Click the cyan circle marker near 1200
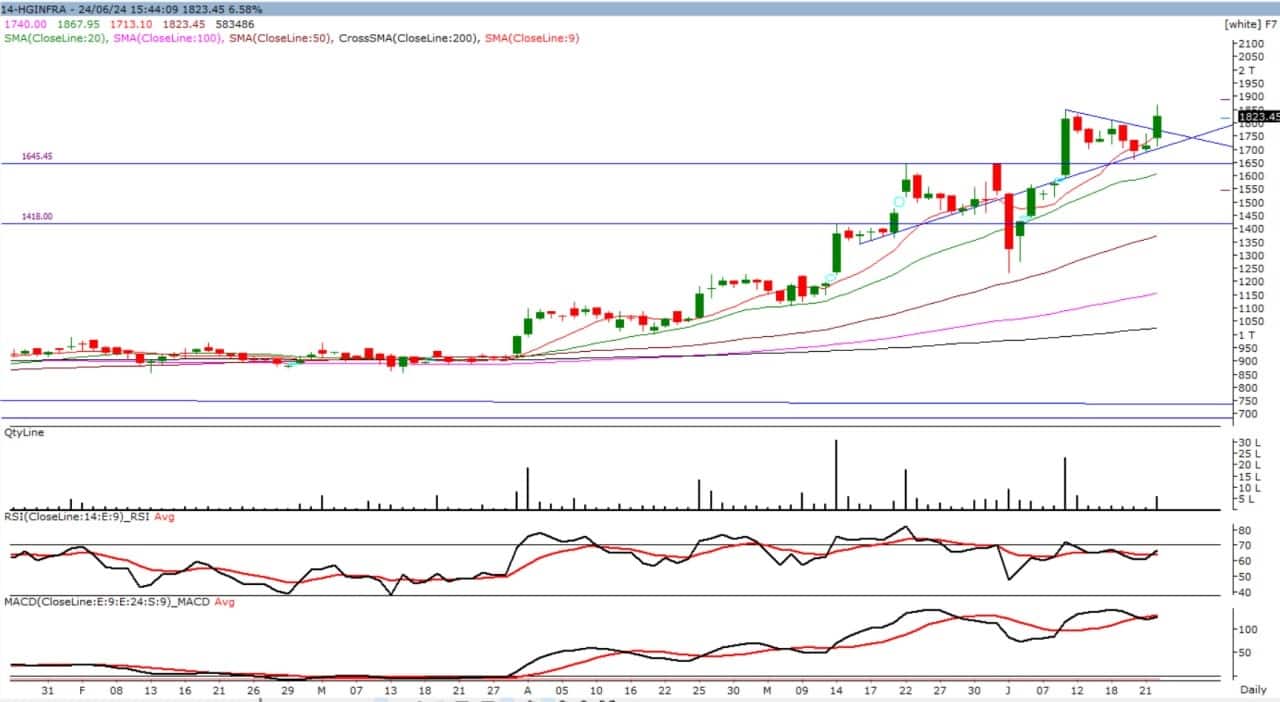This screenshot has height=702, width=1280. 830,278
